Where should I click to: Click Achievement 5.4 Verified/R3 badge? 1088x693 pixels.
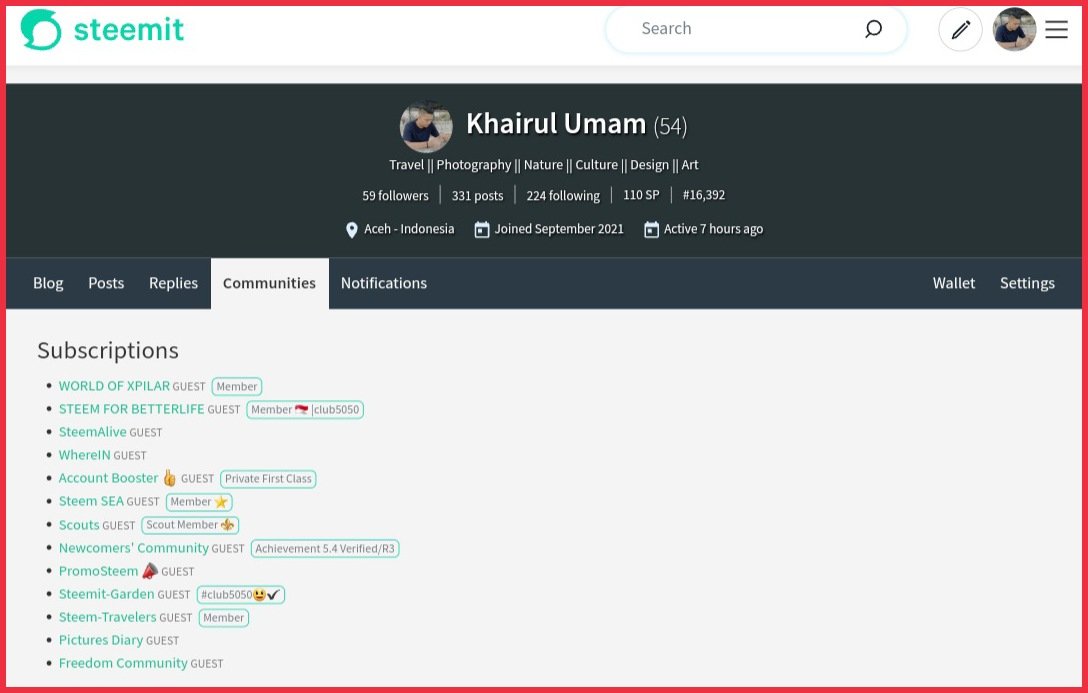(x=325, y=549)
